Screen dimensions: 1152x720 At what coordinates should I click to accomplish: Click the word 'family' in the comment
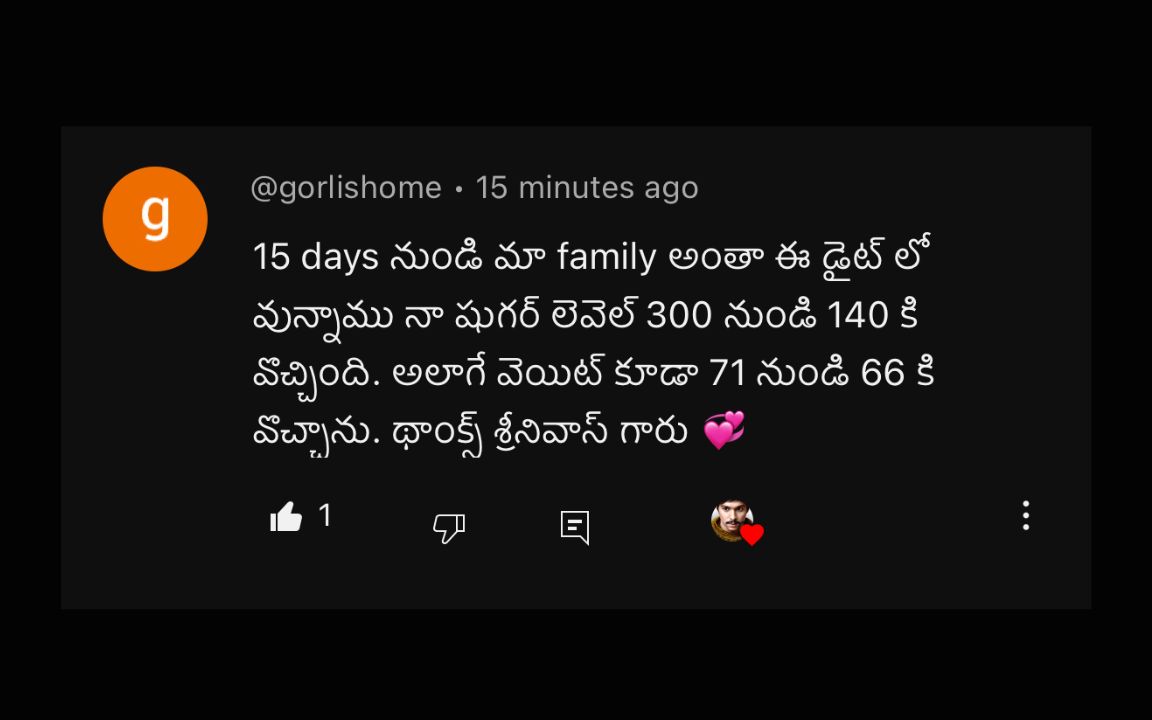(606, 258)
